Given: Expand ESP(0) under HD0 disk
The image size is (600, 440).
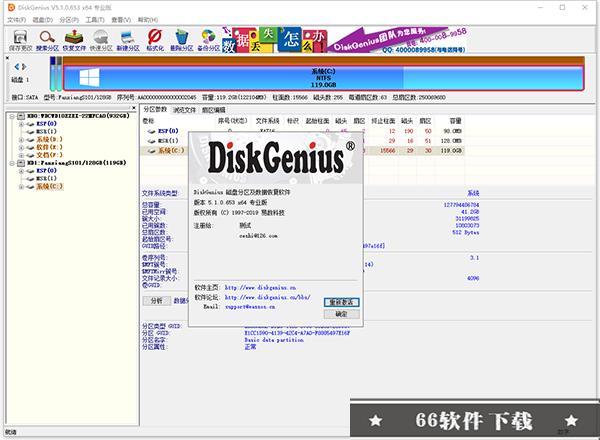Looking at the screenshot, I should pos(21,124).
